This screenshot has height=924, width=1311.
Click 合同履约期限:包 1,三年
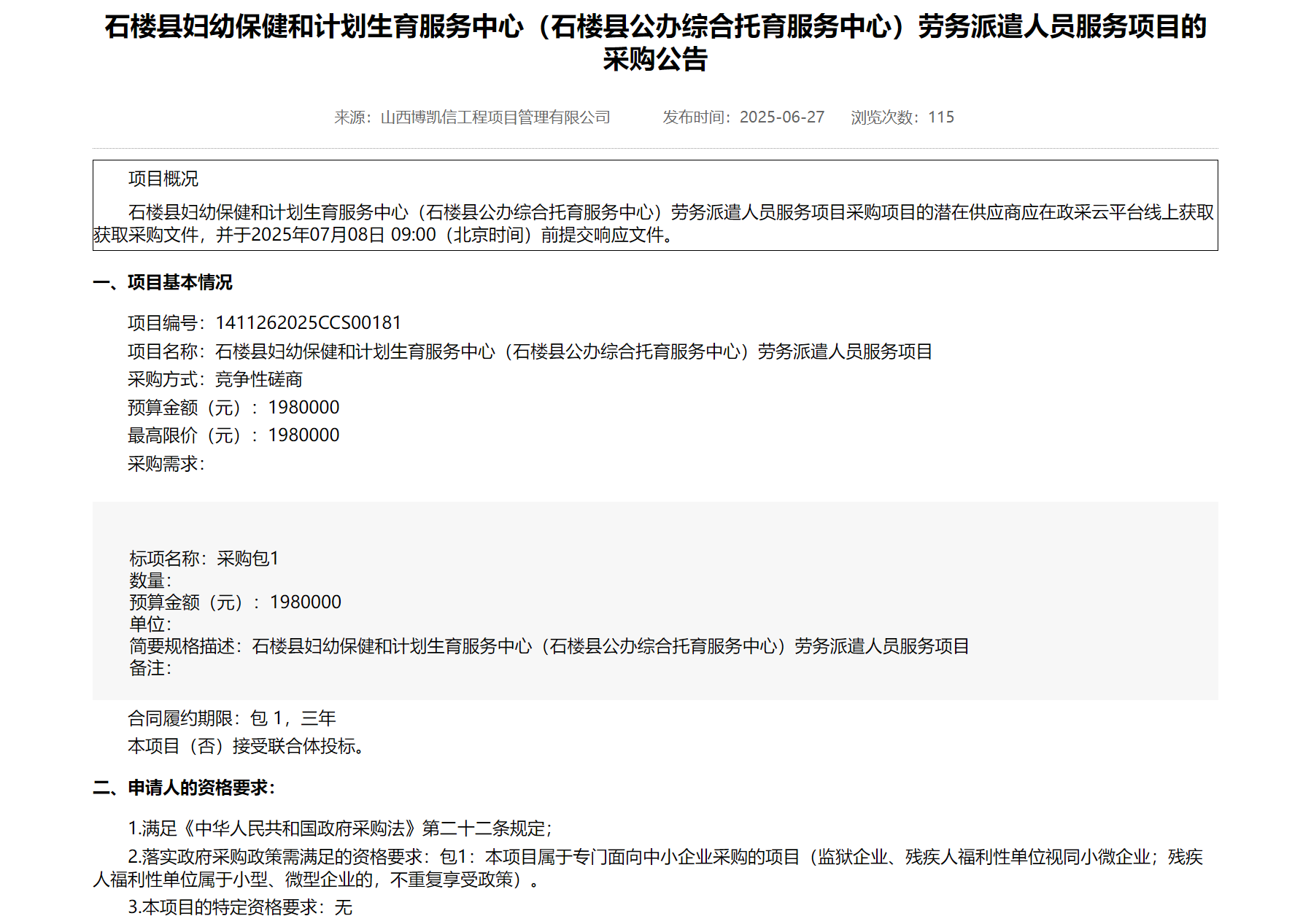pyautogui.click(x=232, y=718)
